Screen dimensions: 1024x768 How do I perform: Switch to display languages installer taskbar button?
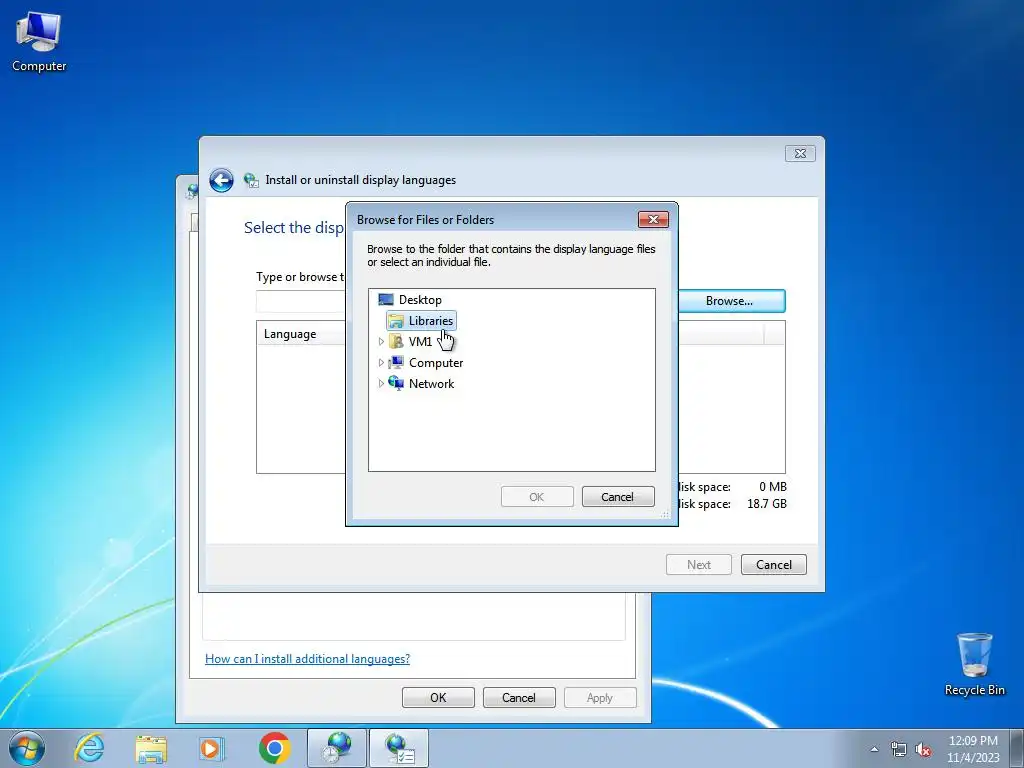tap(399, 748)
